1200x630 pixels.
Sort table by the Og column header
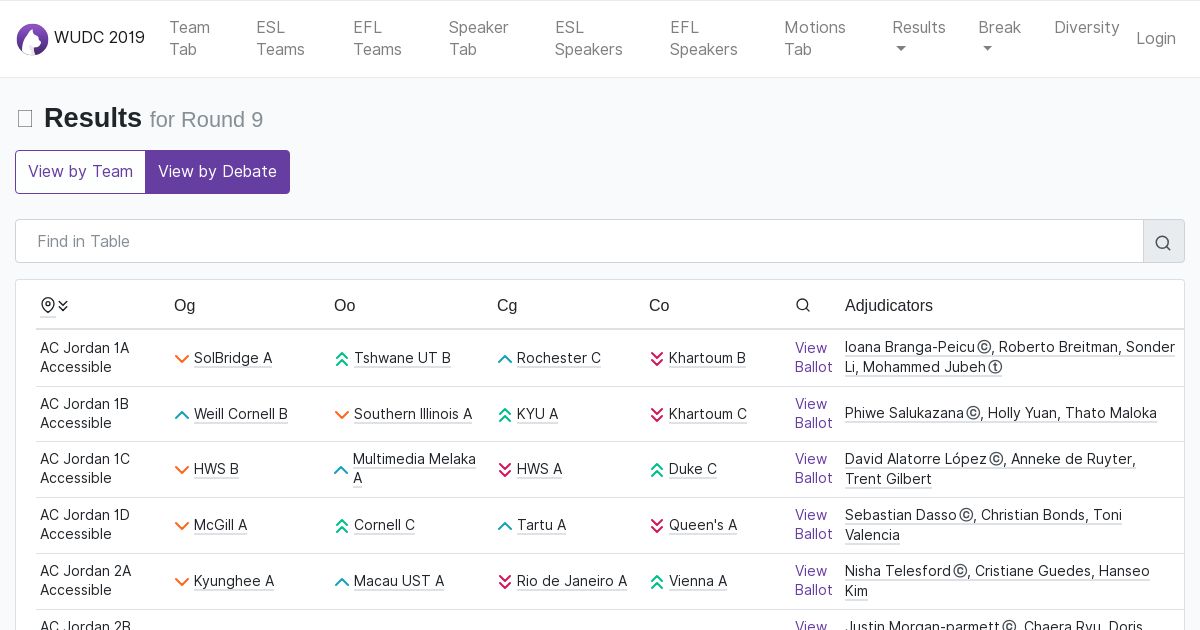coord(184,306)
